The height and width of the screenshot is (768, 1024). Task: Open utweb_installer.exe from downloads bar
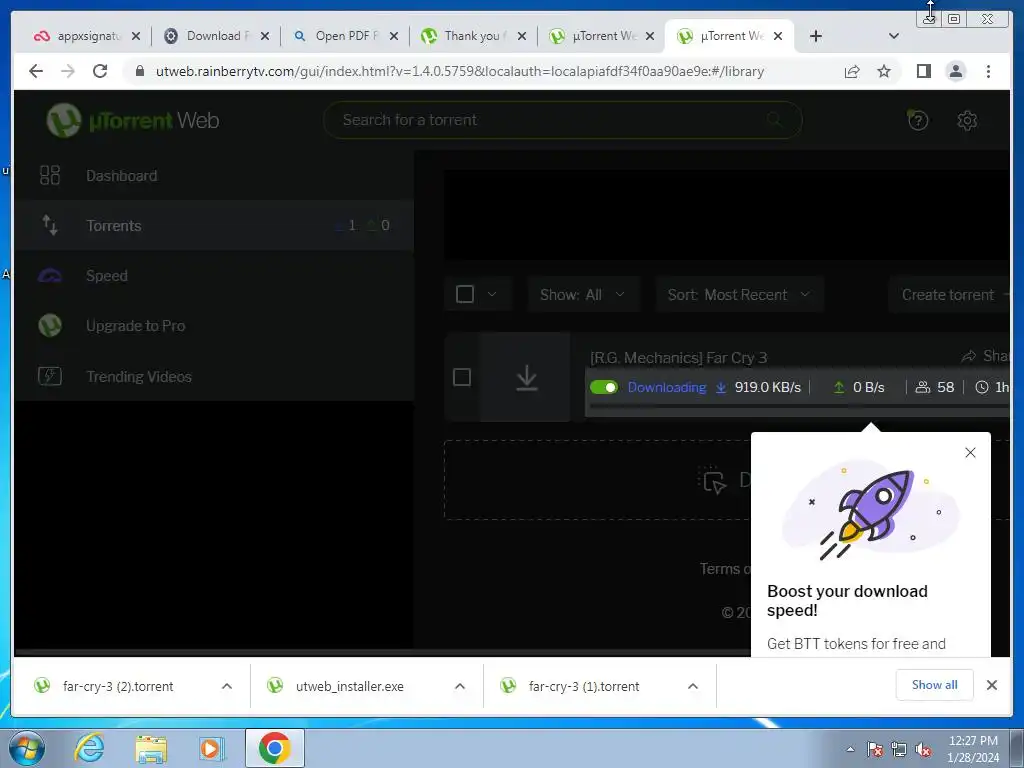pos(349,686)
